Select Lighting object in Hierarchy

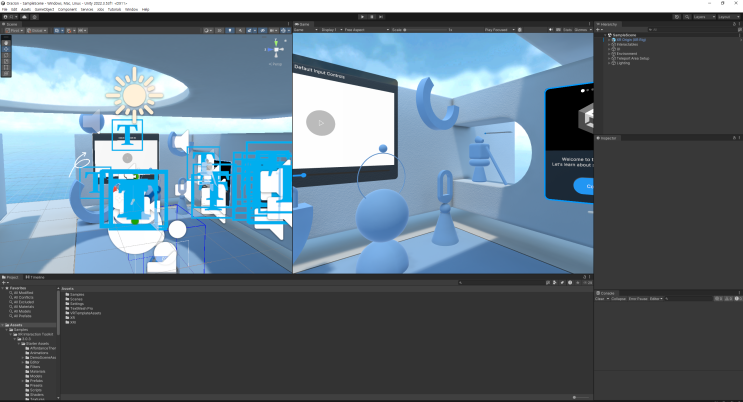click(x=623, y=63)
